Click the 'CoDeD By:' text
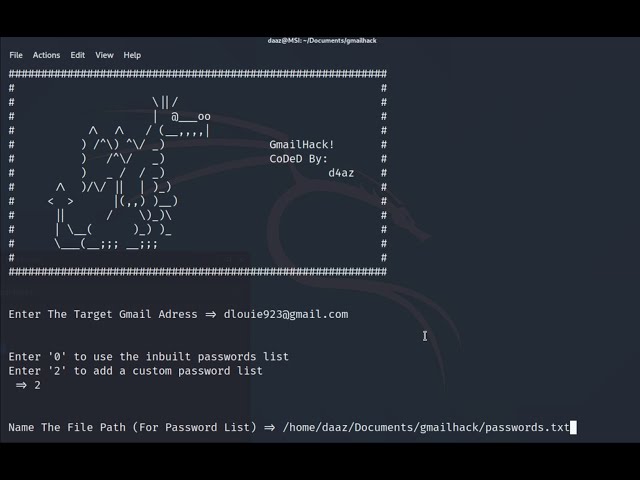 pos(298,159)
